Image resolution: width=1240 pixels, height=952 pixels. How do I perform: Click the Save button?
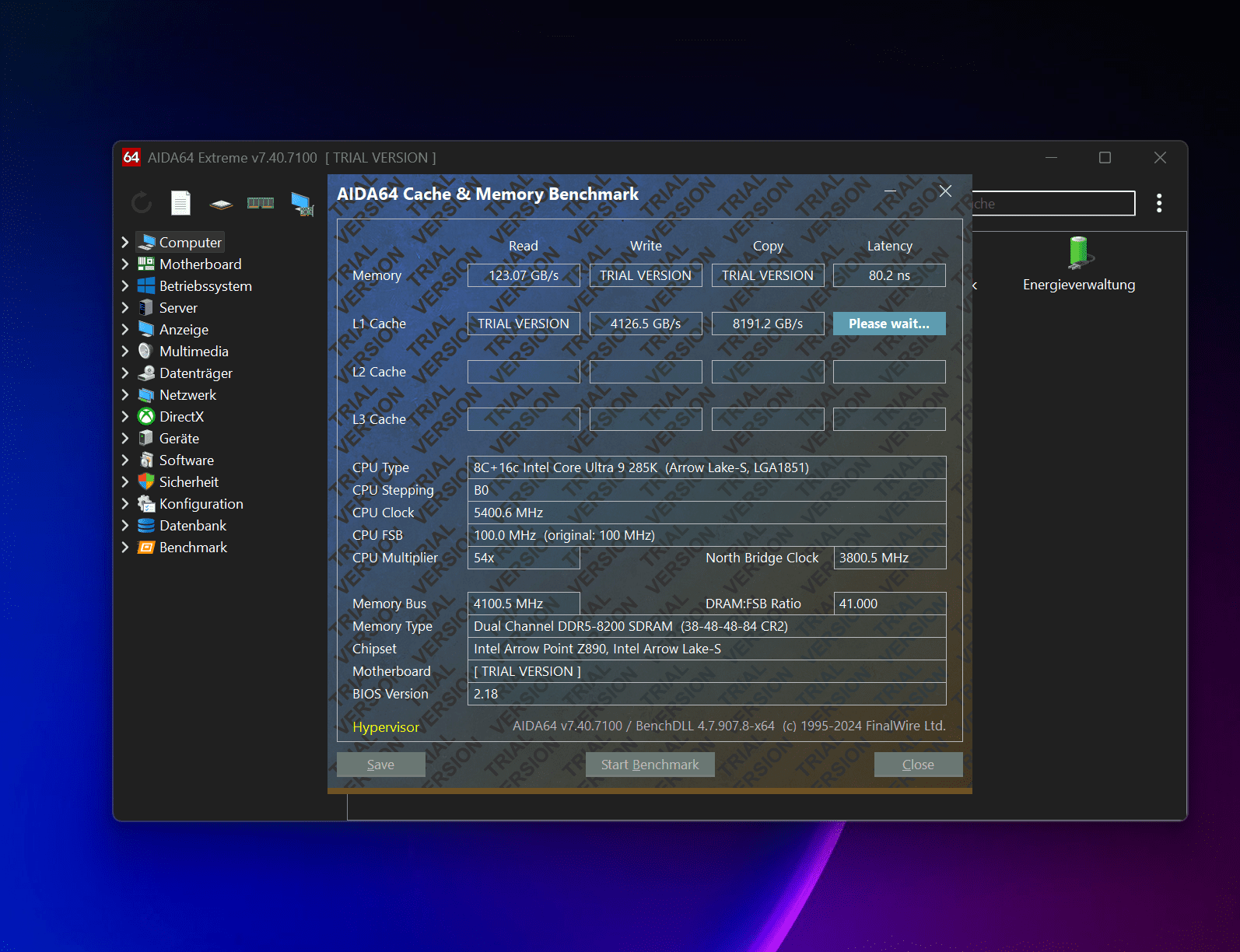(x=381, y=765)
